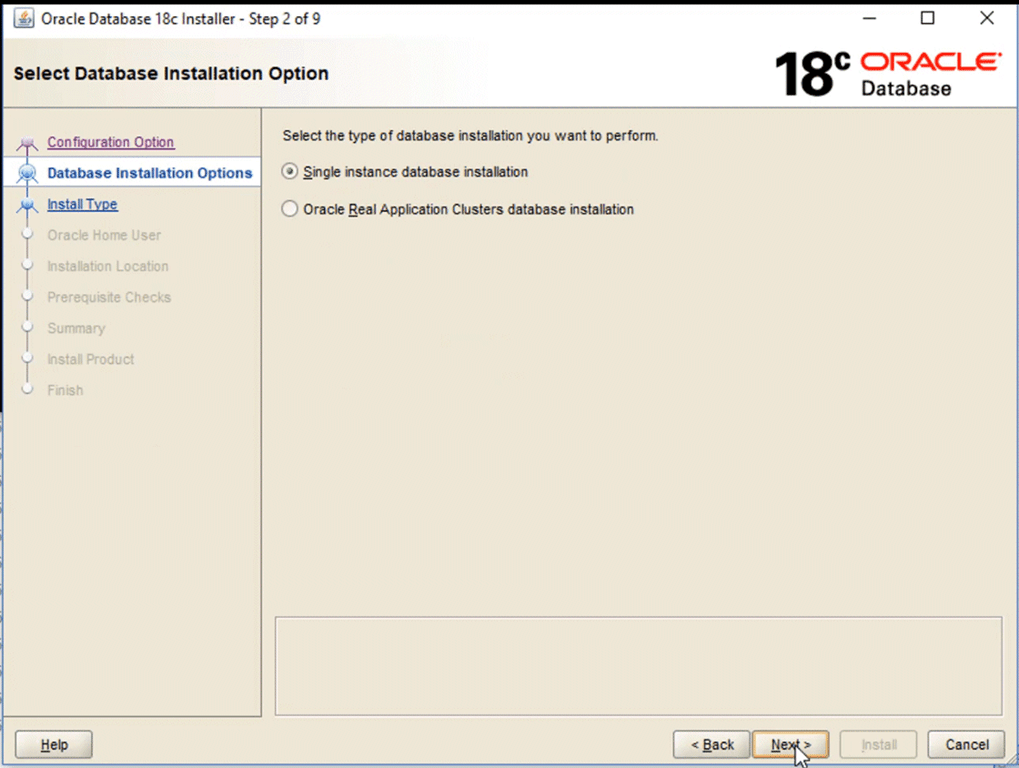Viewport: 1019px width, 768px height.
Task: Click the Install Product step text
Action: coord(90,359)
